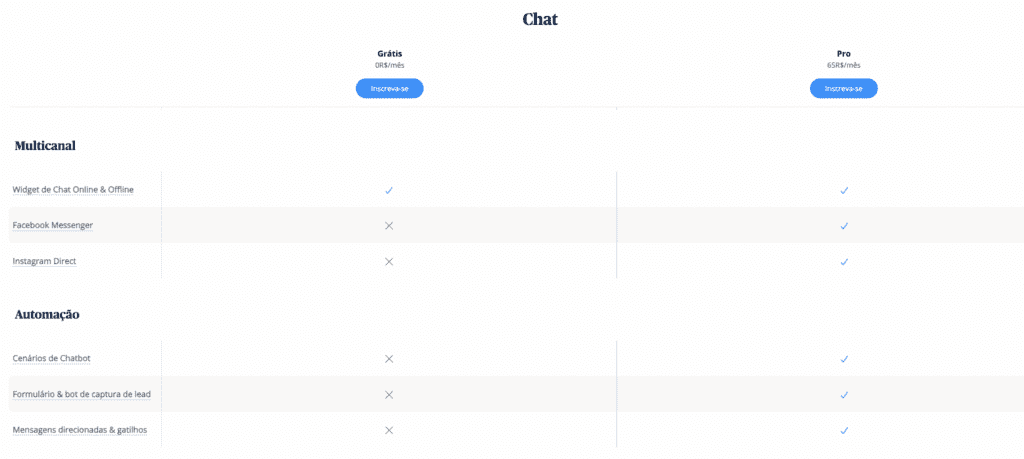The width and height of the screenshot is (1024, 459).
Task: Select the Instagram Direct feature label
Action: [44, 261]
